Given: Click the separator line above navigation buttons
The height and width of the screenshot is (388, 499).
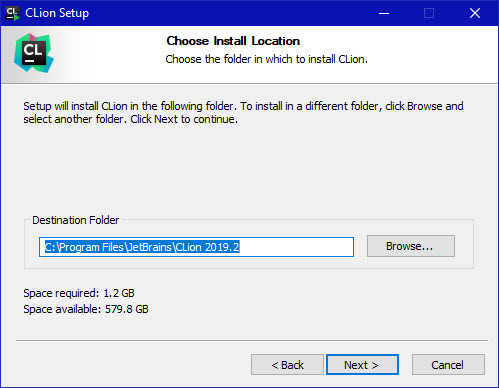Looking at the screenshot, I should coord(252,340).
